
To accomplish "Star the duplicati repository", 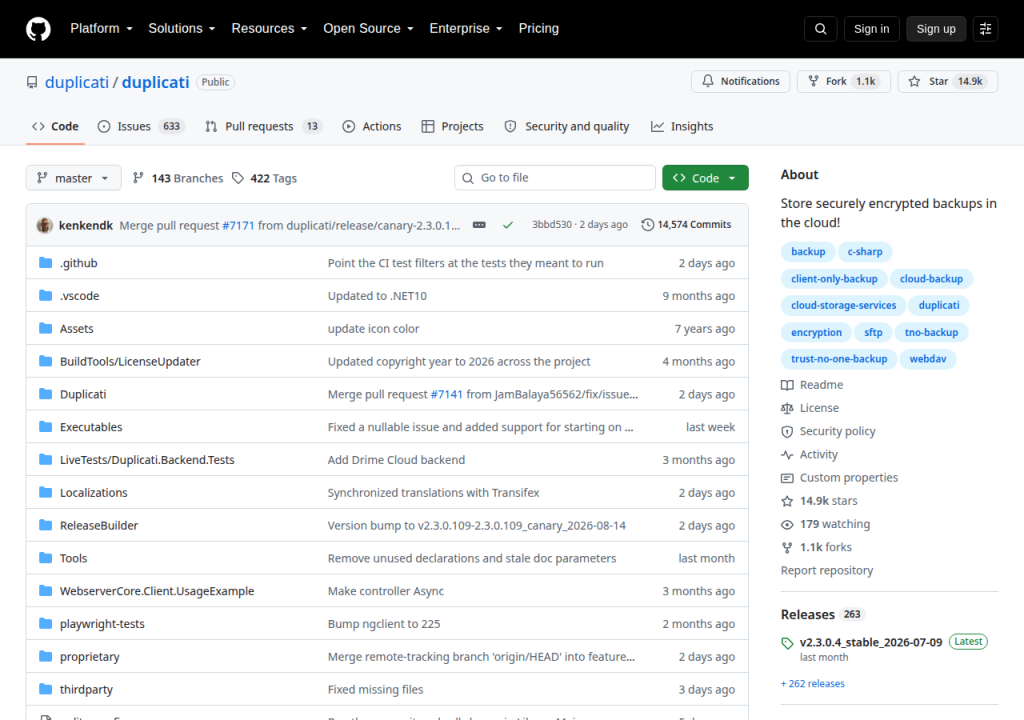I will 948,82.
